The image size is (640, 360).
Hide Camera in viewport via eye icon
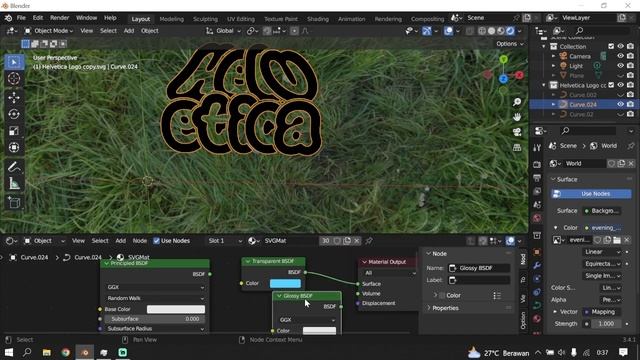click(620, 56)
